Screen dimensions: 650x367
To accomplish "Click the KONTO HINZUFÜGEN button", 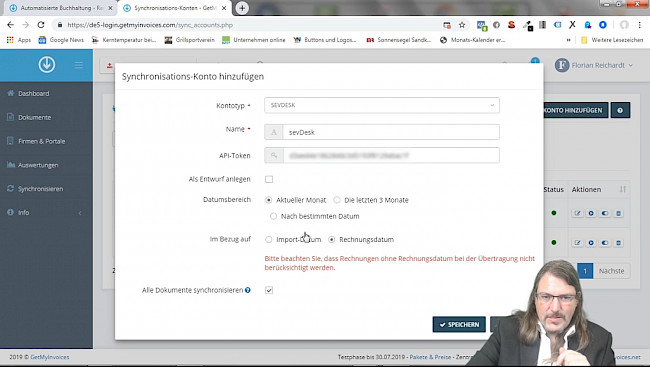I will pos(576,110).
